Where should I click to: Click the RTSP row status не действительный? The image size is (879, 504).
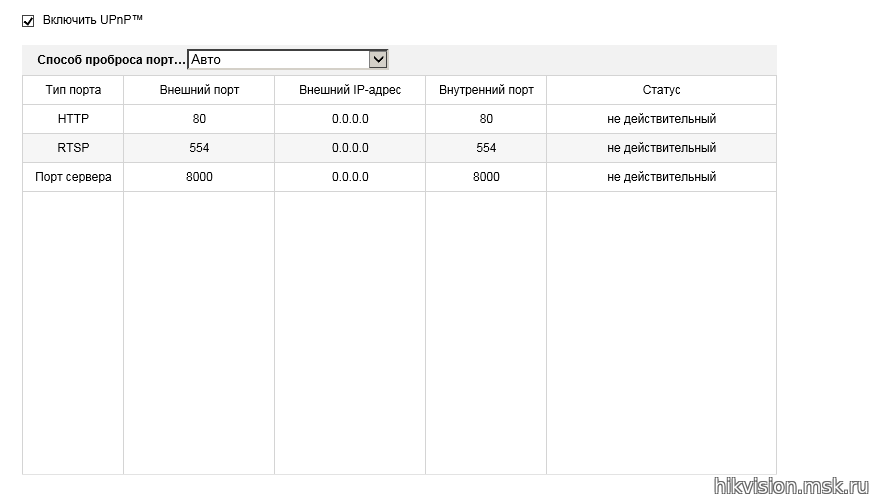tap(661, 148)
